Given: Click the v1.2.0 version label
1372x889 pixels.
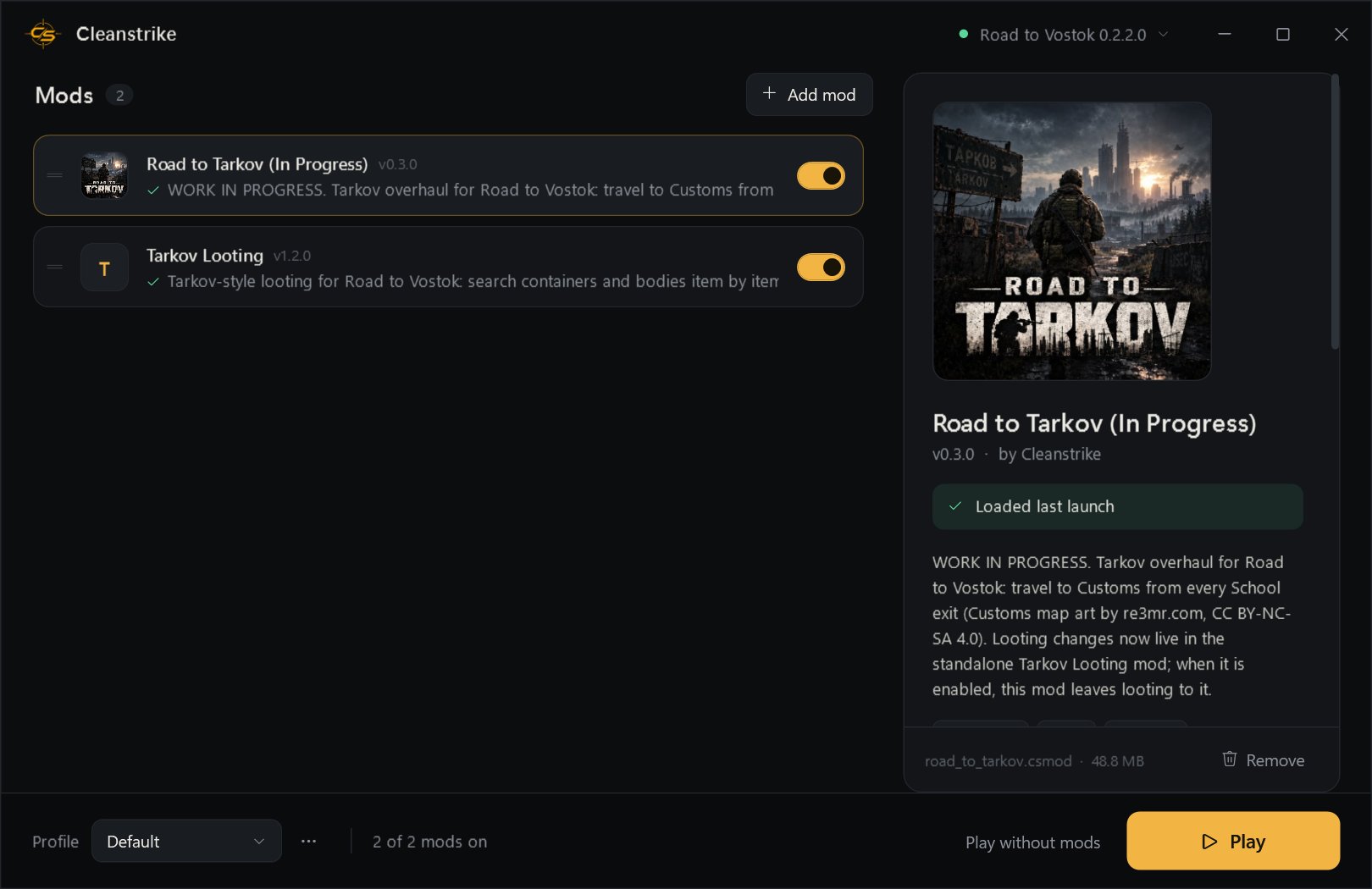Looking at the screenshot, I should [292, 256].
